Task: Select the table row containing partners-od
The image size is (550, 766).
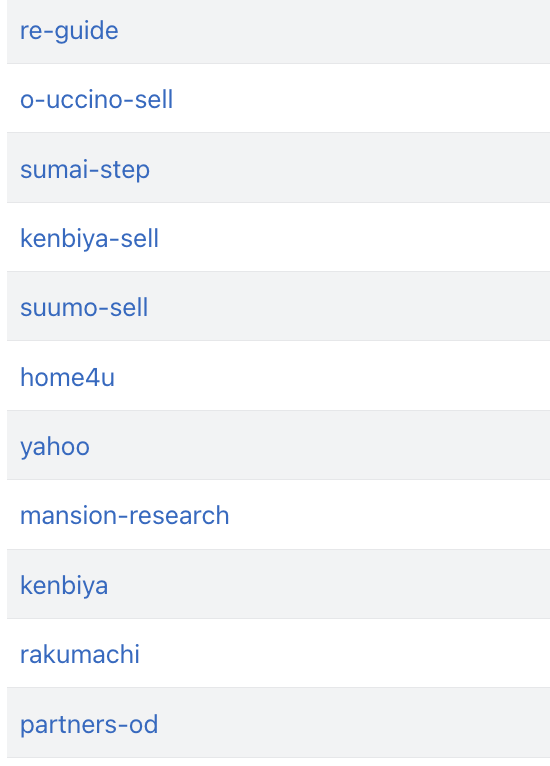Action: pos(278,723)
